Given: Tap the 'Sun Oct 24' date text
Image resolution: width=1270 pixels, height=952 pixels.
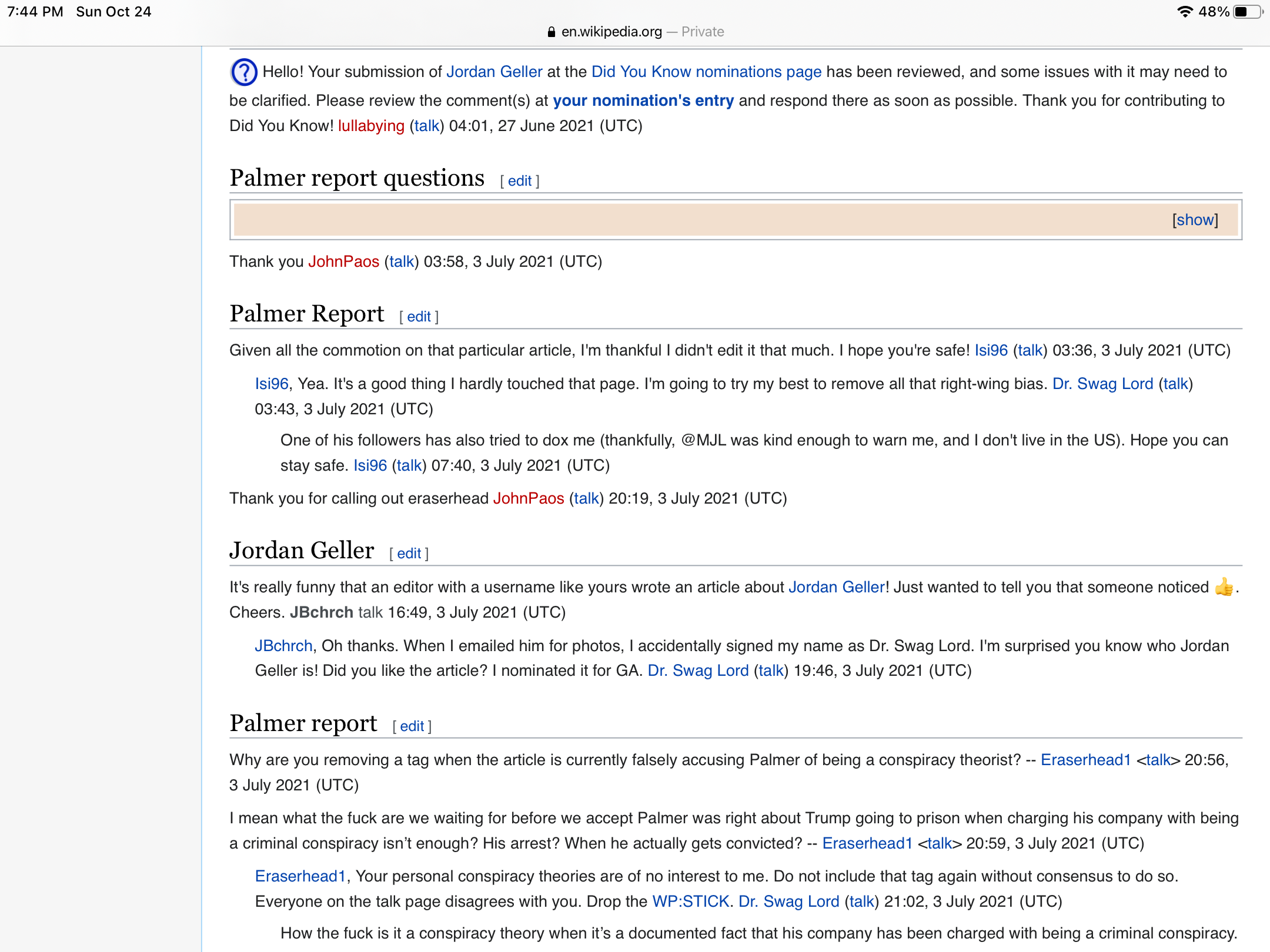Looking at the screenshot, I should point(113,12).
